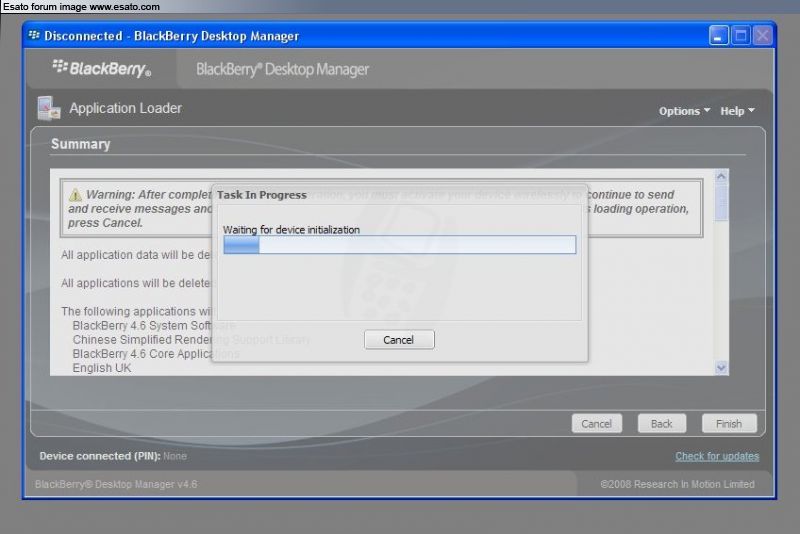The image size is (800, 534).
Task: Open the Options dropdown menu
Action: tap(684, 111)
